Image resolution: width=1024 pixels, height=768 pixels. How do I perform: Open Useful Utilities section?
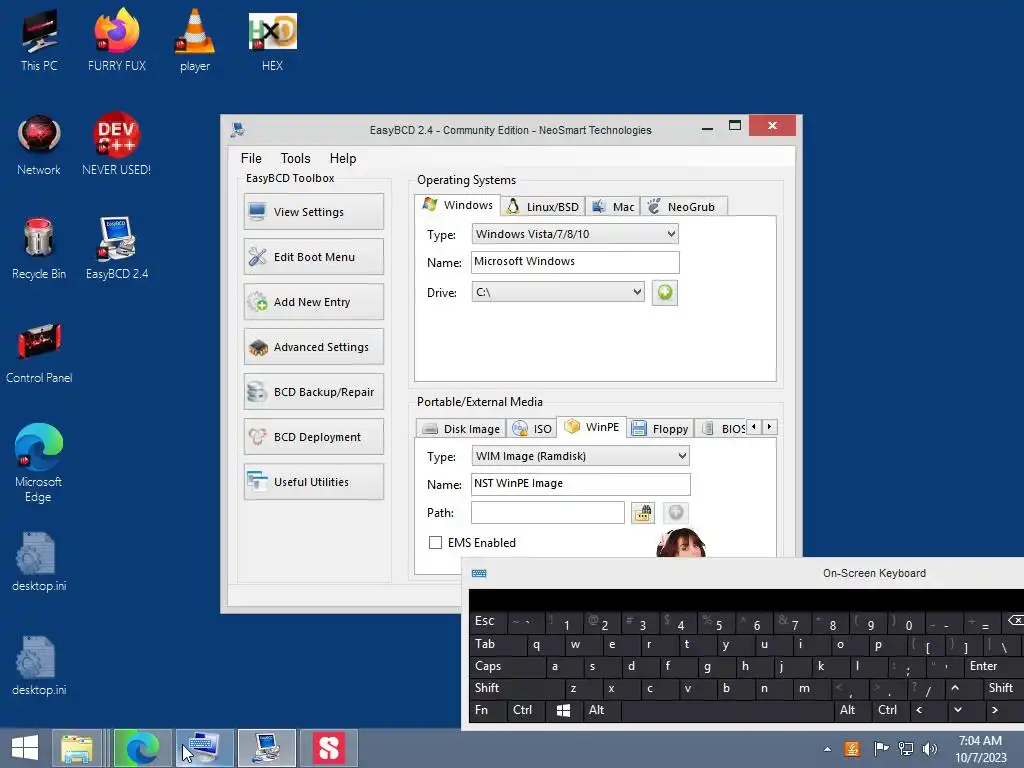(313, 482)
